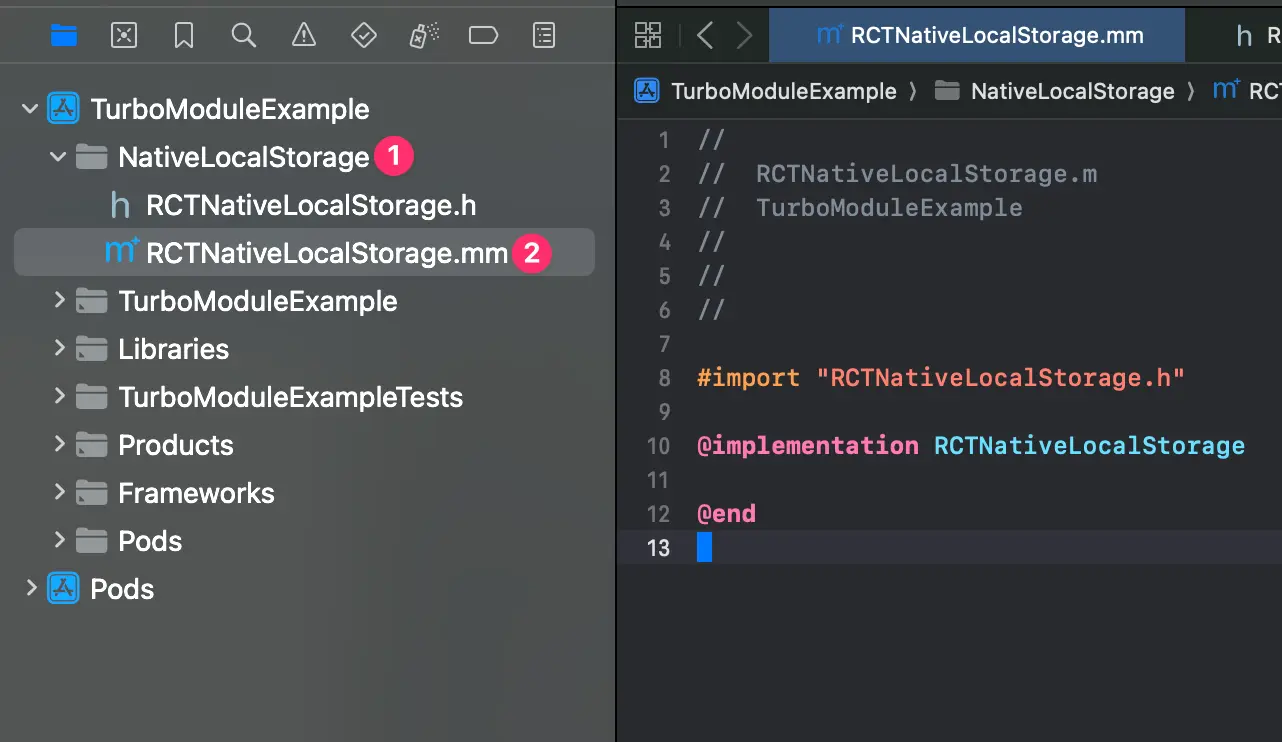Viewport: 1282px width, 742px height.
Task: Show the Issues navigator warning triangle
Action: [x=304, y=35]
